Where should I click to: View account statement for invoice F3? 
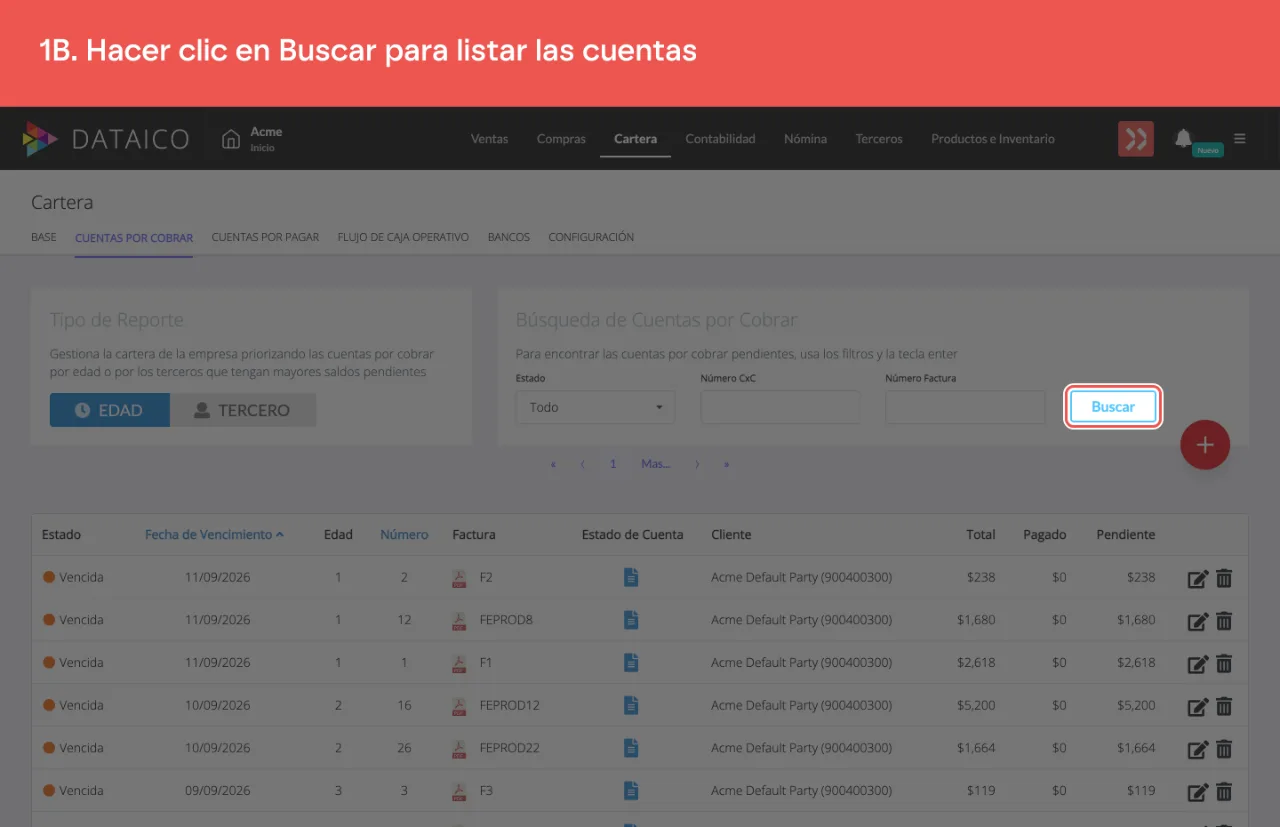point(631,791)
